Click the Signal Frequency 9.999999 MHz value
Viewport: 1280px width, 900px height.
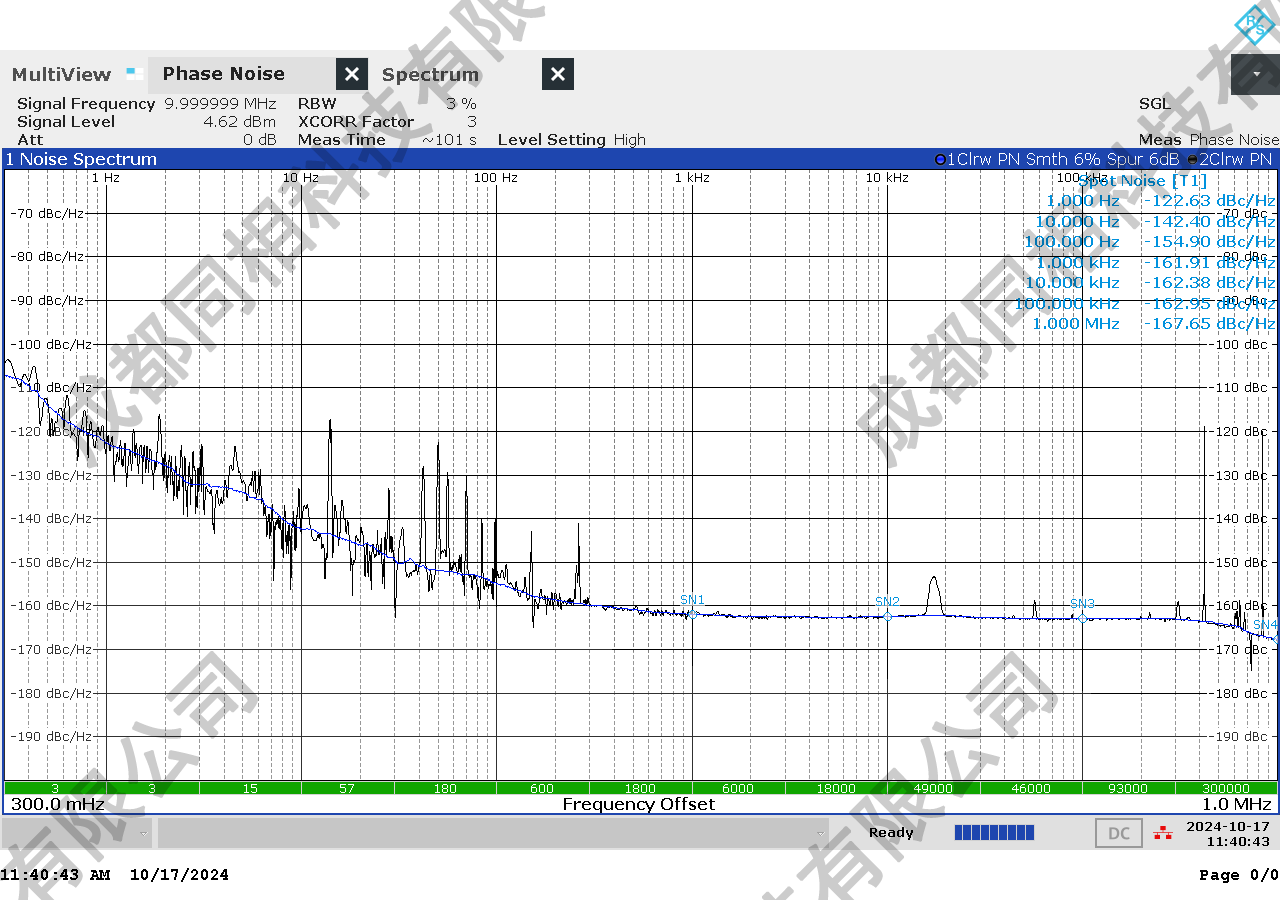[220, 104]
